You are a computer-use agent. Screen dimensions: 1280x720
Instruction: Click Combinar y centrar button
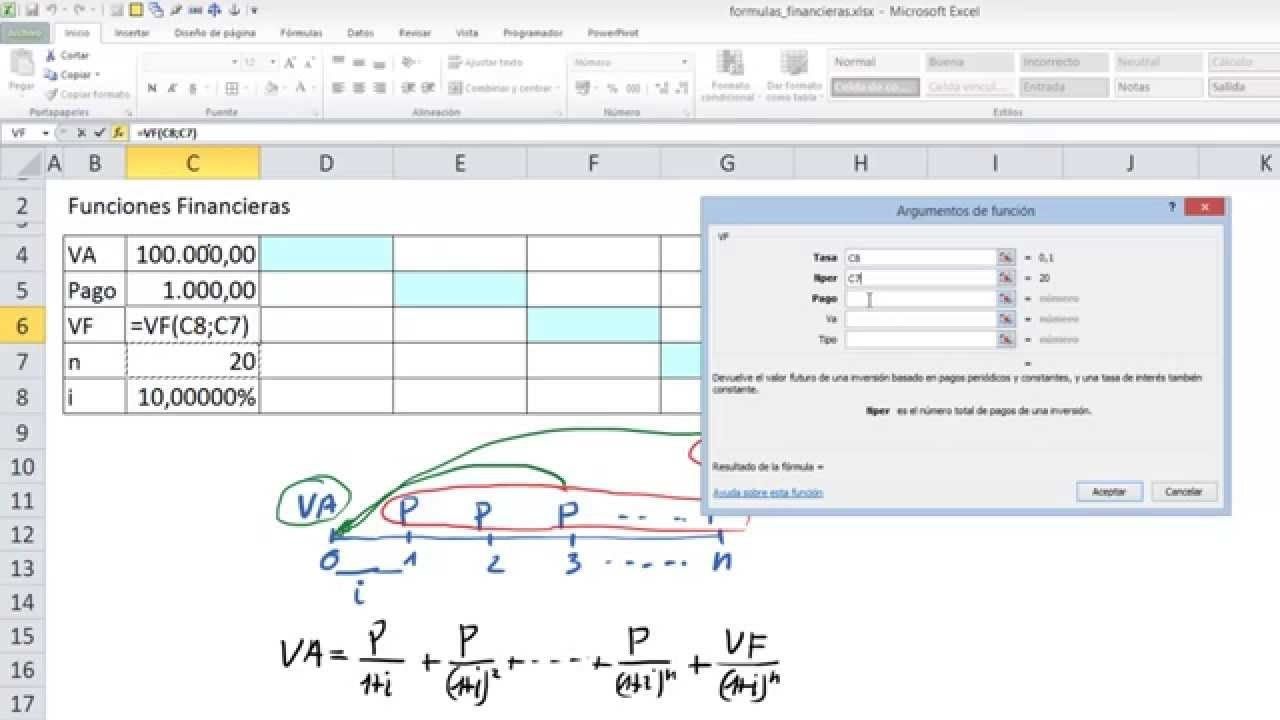(x=501, y=88)
